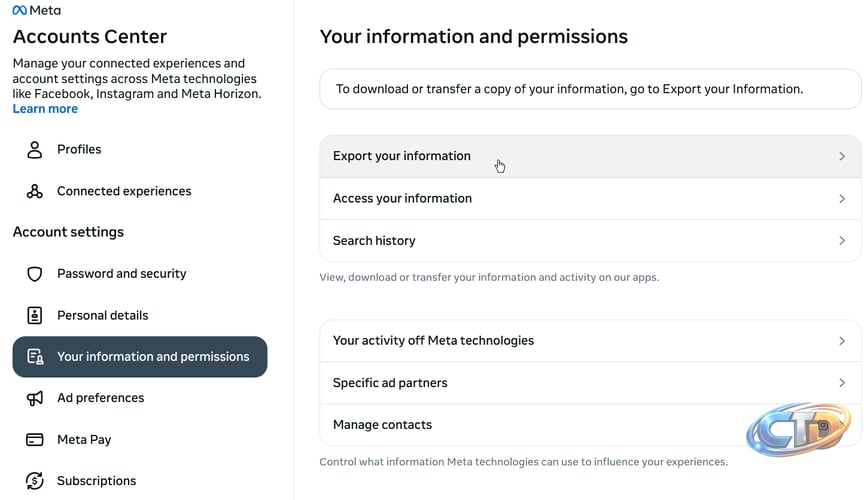Viewport: 864px width, 500px height.
Task: Open Export your information
Action: click(x=590, y=156)
